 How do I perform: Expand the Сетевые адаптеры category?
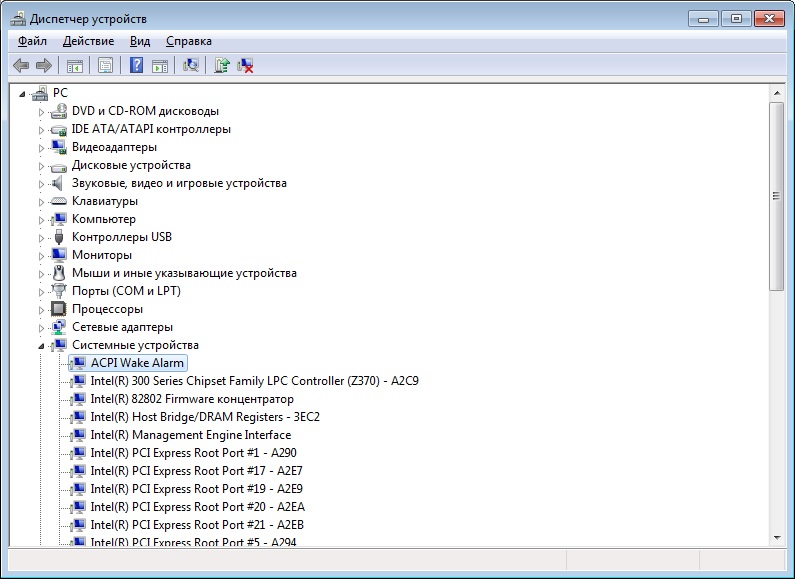point(42,327)
